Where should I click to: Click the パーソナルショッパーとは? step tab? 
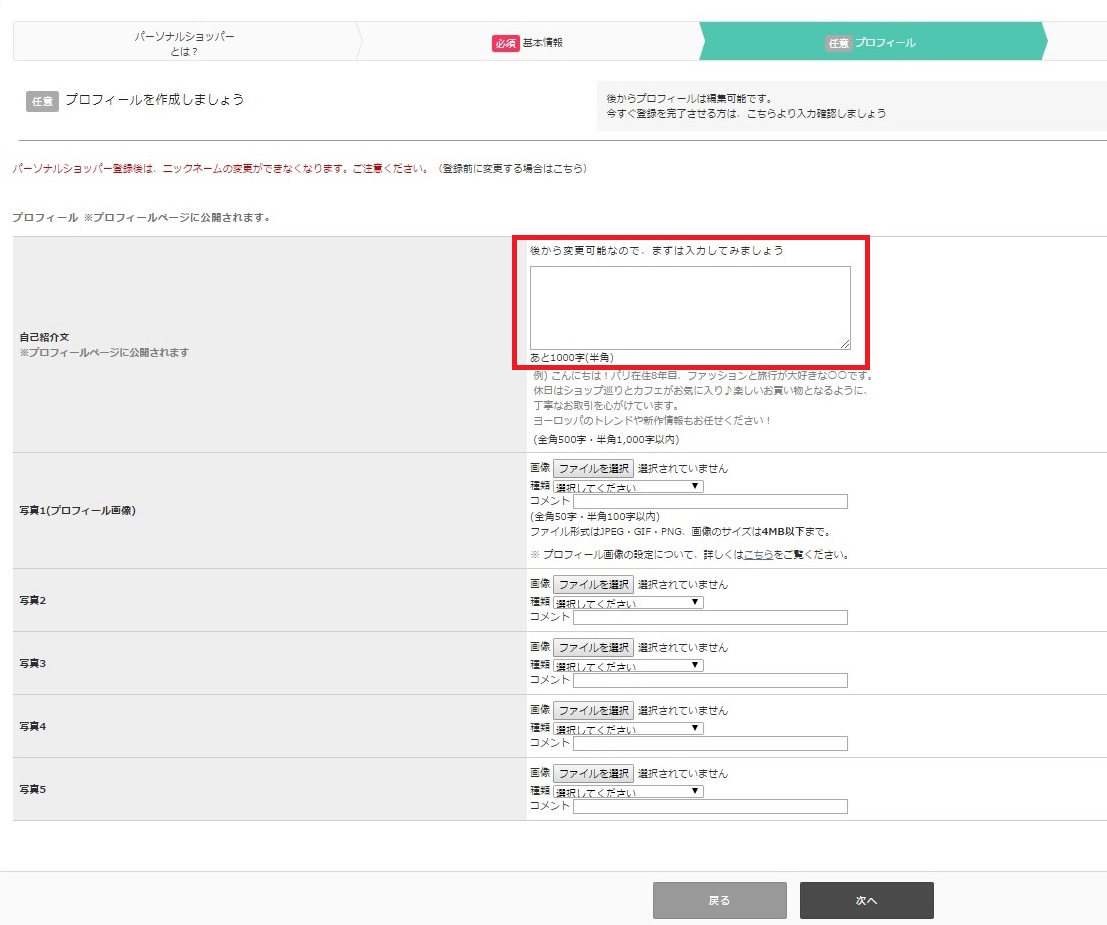[185, 43]
